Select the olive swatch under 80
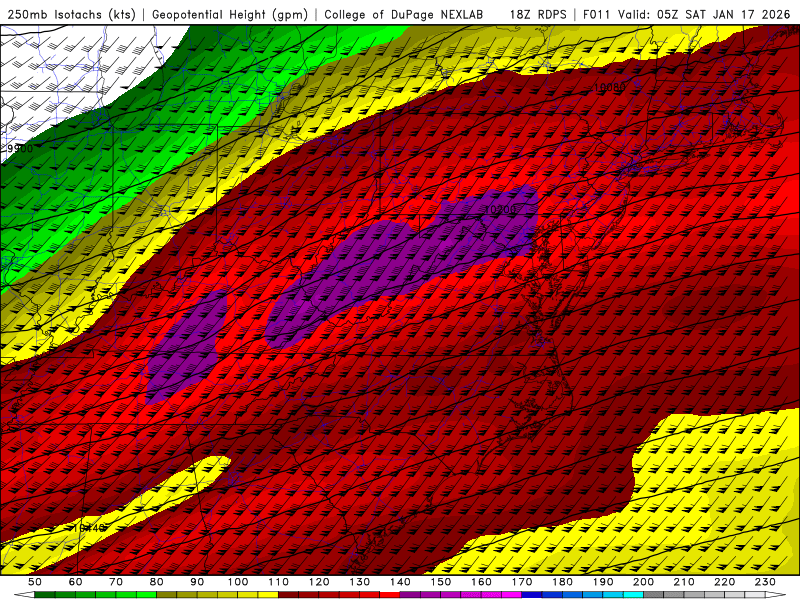This screenshot has width=800, height=600. [166, 595]
